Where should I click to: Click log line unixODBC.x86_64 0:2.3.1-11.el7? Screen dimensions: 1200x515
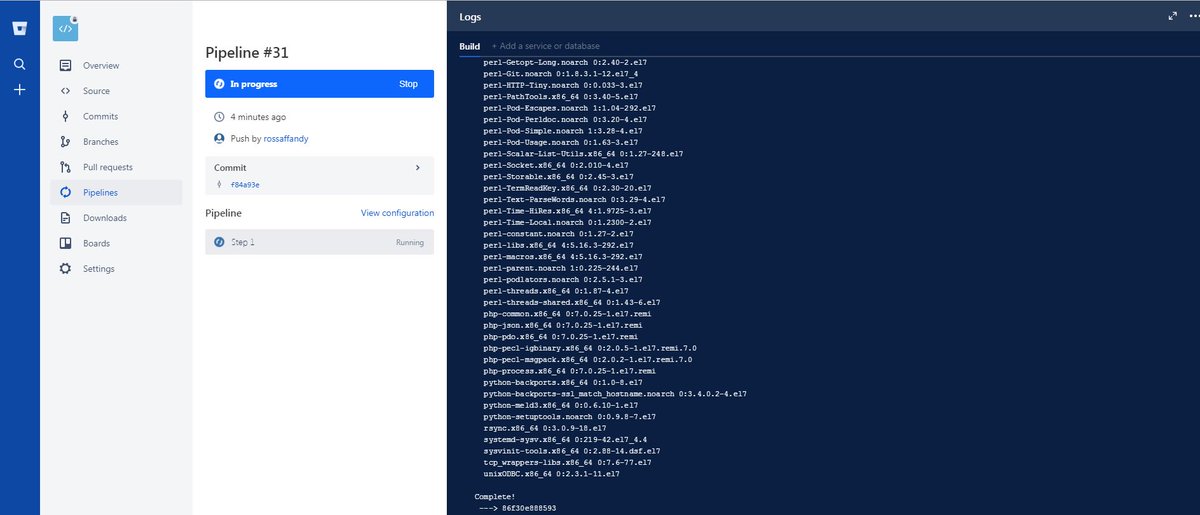pyautogui.click(x=551, y=473)
